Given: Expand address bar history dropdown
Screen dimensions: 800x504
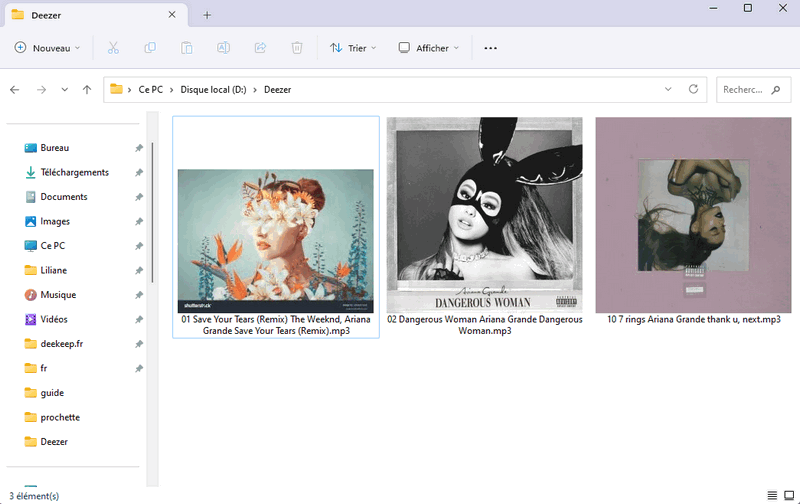Looking at the screenshot, I should coord(668,89).
